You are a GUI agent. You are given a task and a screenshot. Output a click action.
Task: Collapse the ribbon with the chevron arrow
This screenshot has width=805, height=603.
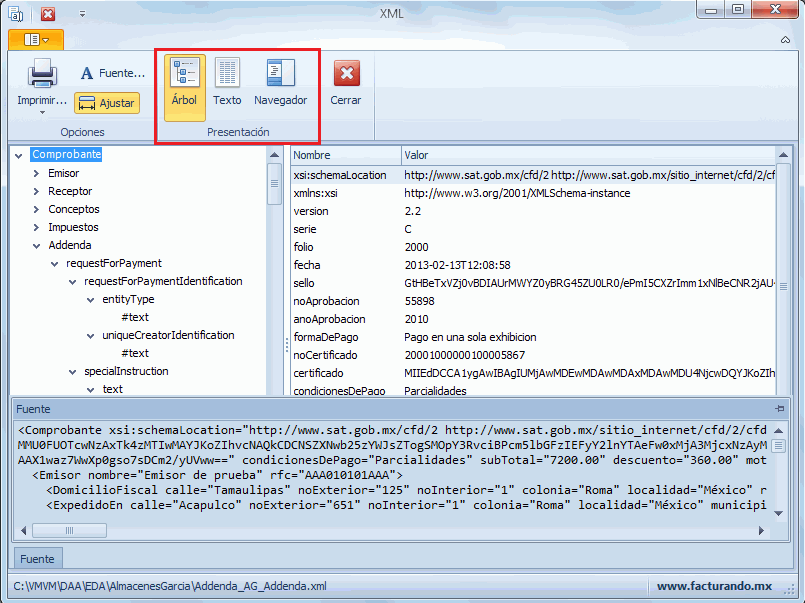coord(786,40)
